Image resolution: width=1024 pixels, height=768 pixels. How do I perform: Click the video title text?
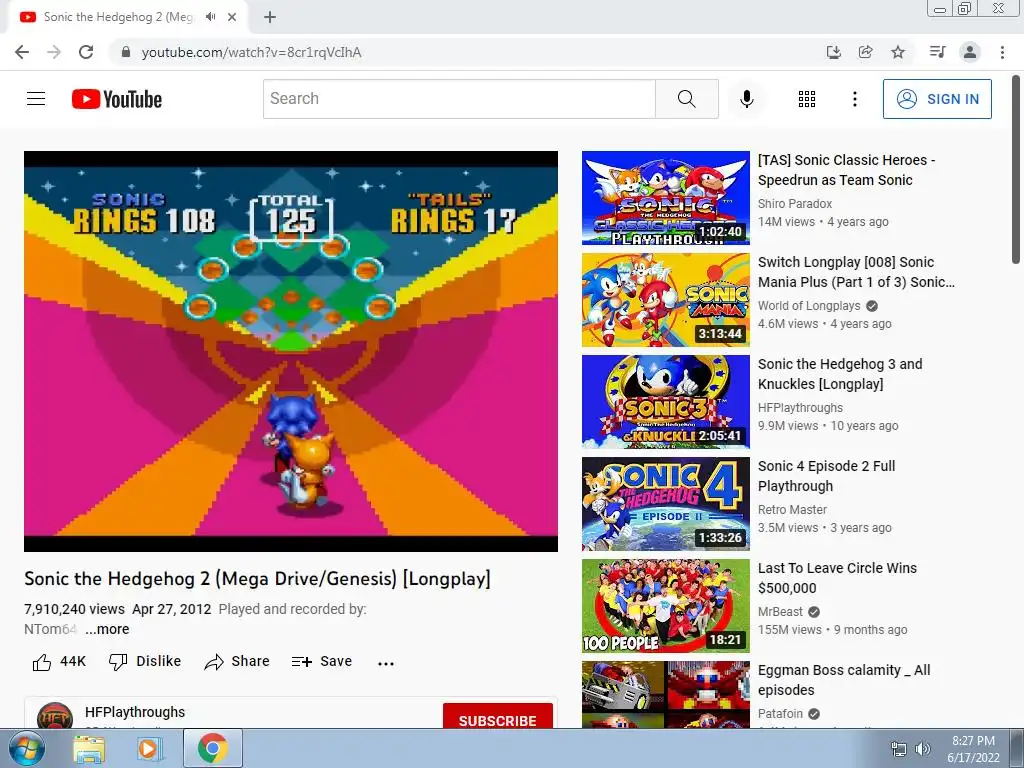257,579
